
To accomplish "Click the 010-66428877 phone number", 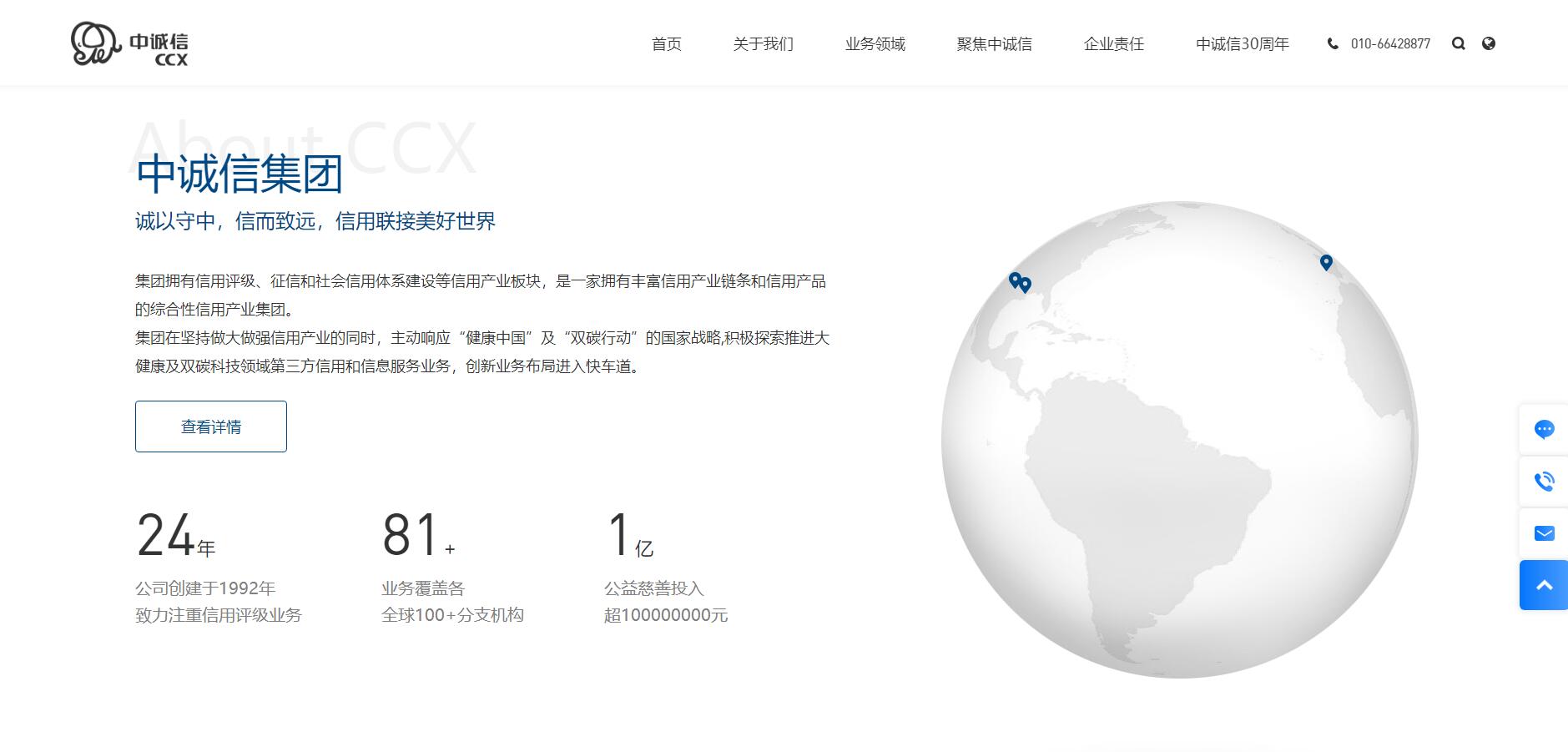I will click(1390, 44).
